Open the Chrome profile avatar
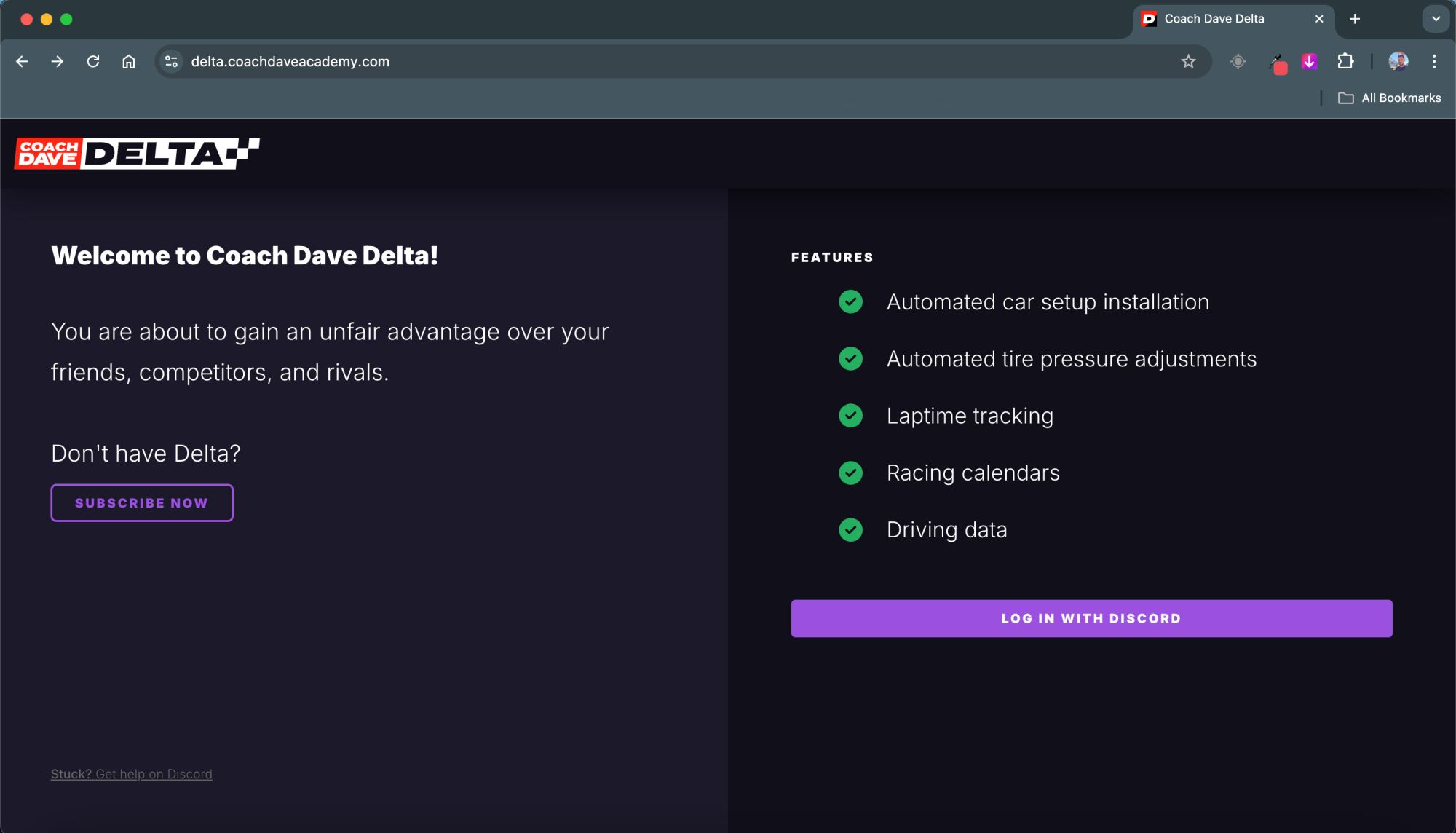 (x=1398, y=62)
